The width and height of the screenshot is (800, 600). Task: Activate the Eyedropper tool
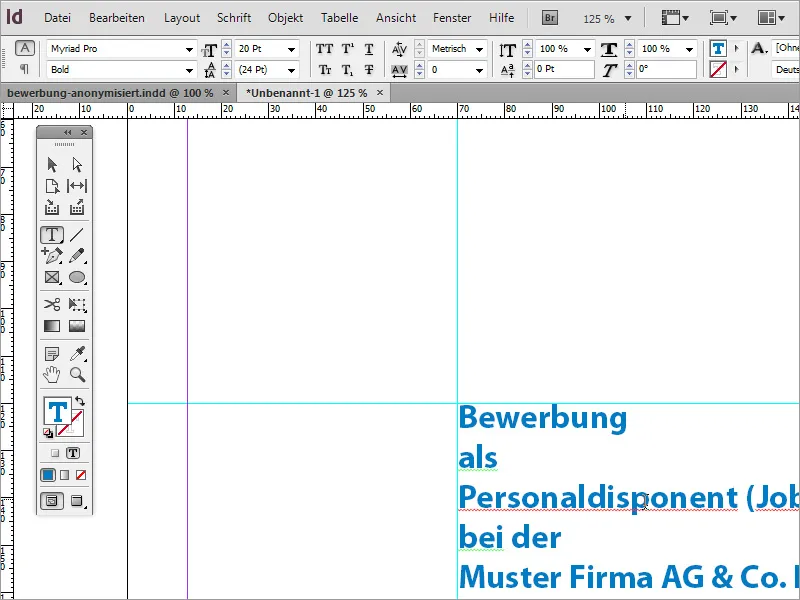(77, 354)
